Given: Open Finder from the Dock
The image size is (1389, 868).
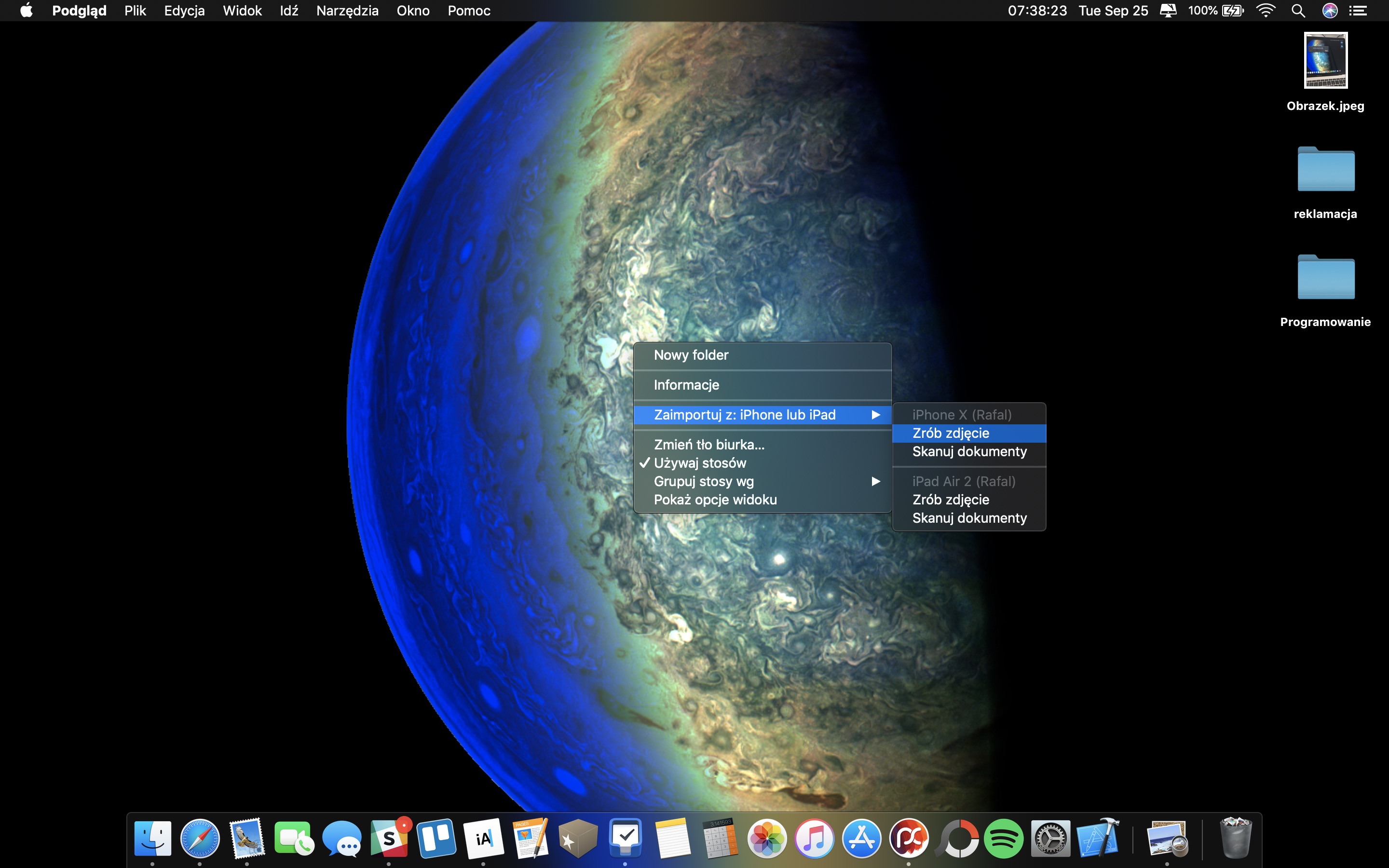Looking at the screenshot, I should tap(153, 839).
